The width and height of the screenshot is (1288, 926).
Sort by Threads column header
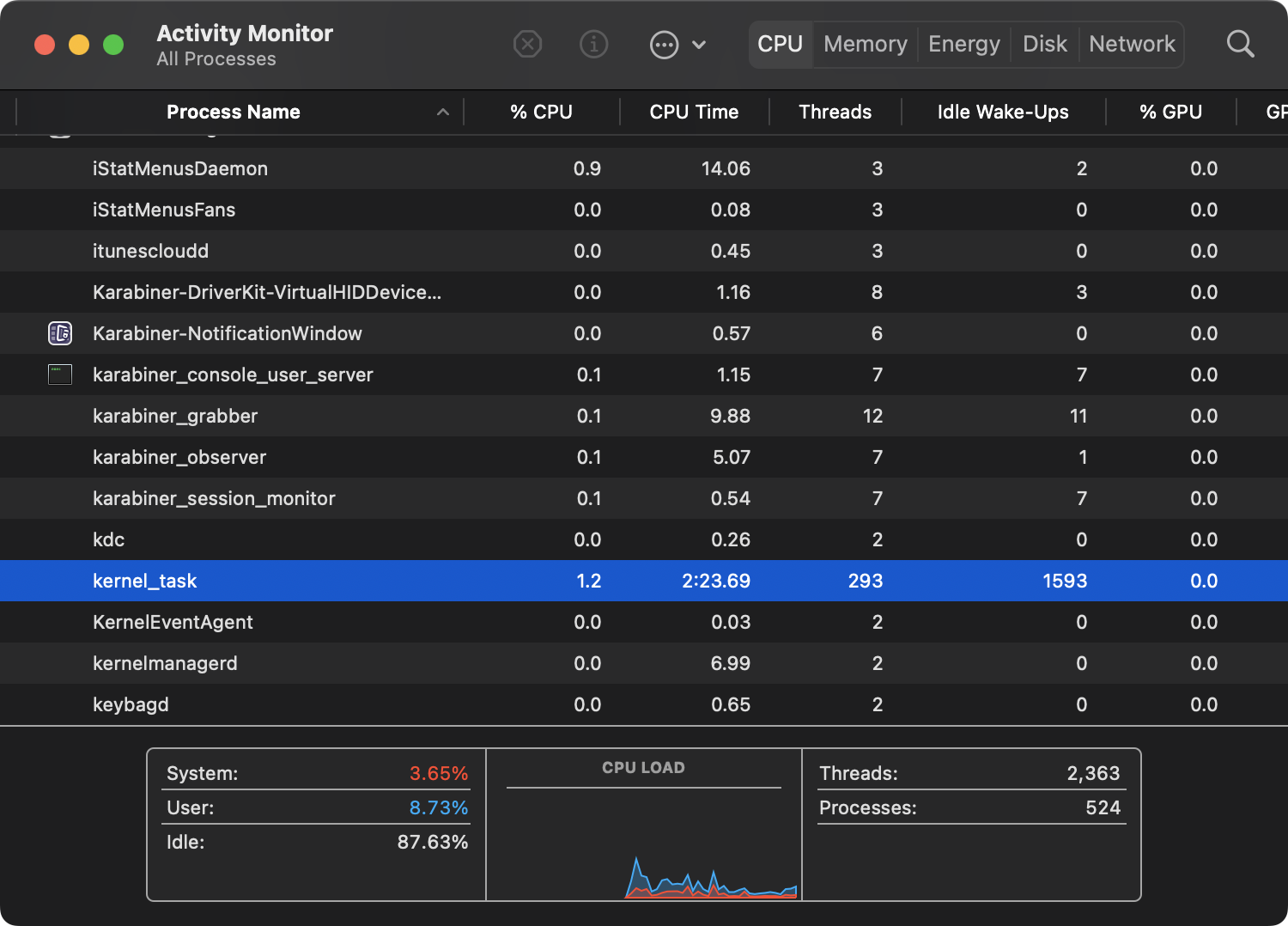click(835, 112)
